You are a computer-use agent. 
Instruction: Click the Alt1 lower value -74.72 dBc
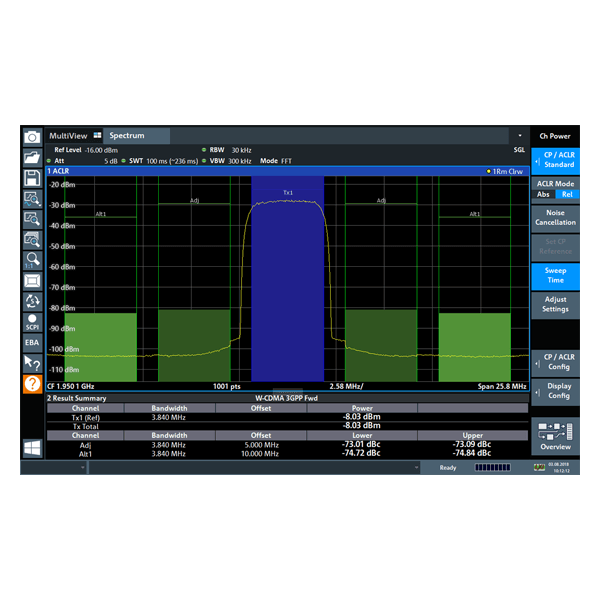point(361,453)
